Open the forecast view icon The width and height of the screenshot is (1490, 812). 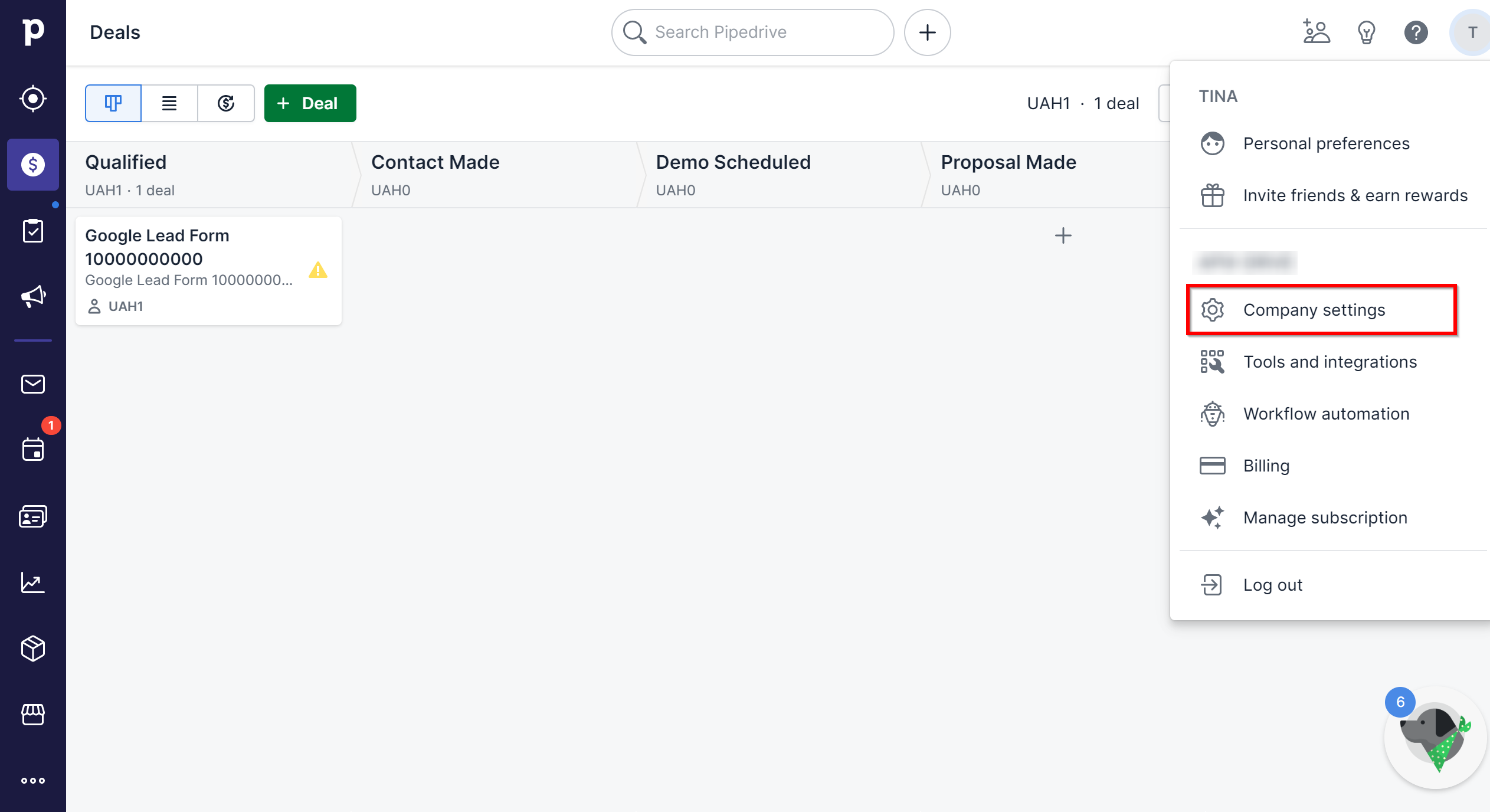click(x=225, y=102)
